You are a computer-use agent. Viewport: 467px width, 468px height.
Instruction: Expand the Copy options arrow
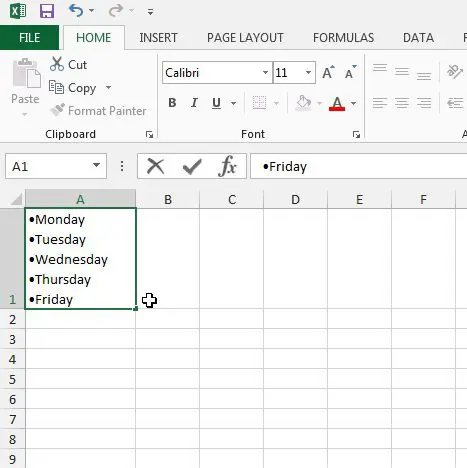108,88
